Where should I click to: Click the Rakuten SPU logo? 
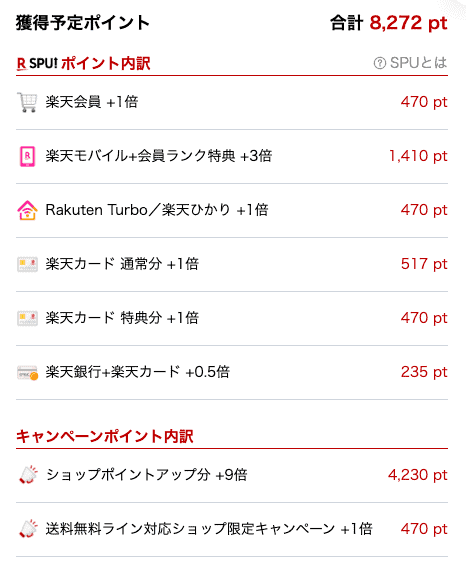click(x=37, y=64)
